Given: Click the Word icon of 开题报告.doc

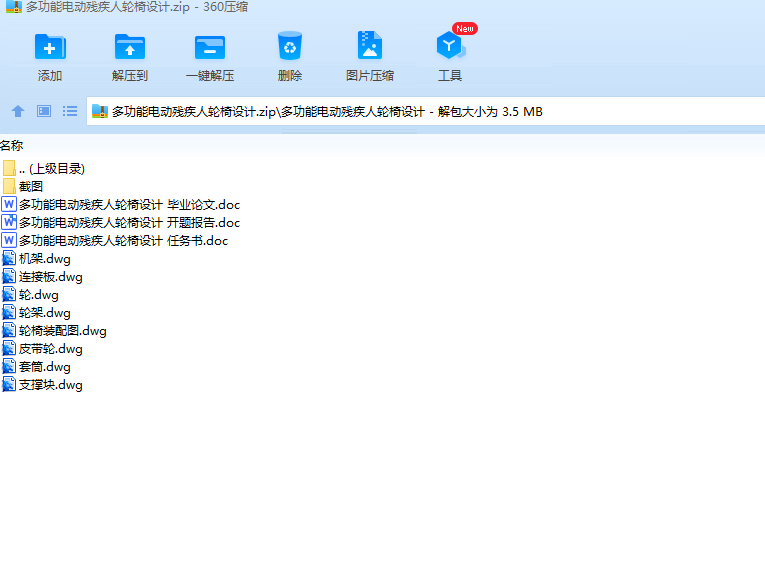Looking at the screenshot, I should tap(9, 222).
